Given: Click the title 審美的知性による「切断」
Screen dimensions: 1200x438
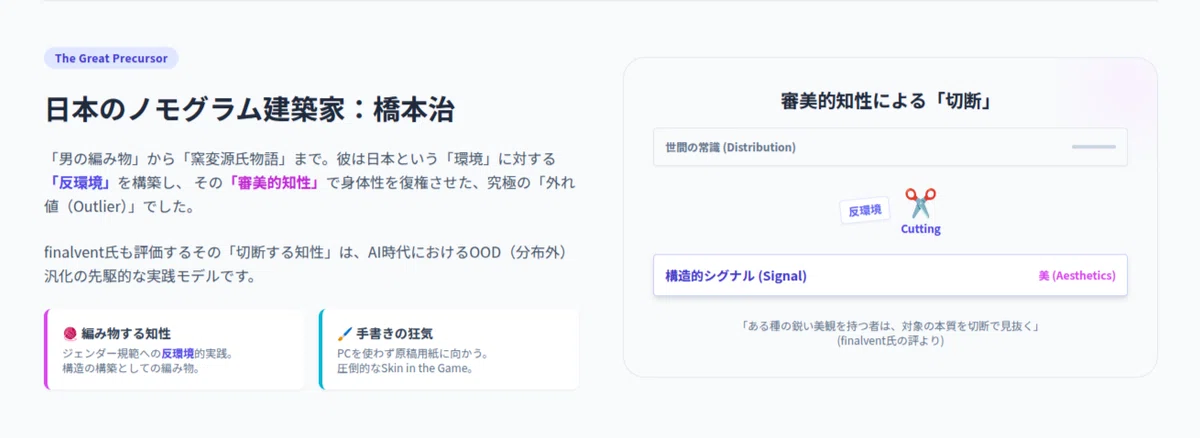Looking at the screenshot, I should [890, 100].
